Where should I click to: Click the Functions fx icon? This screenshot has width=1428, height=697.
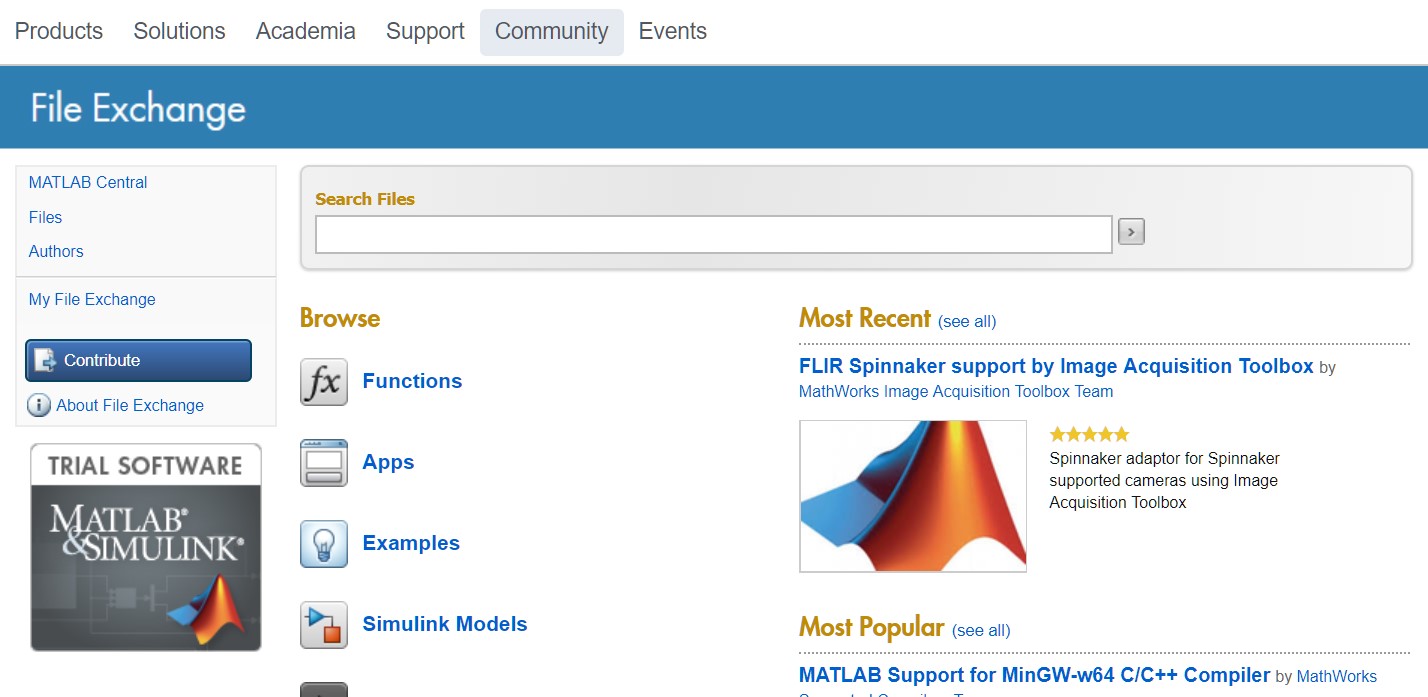(x=324, y=382)
